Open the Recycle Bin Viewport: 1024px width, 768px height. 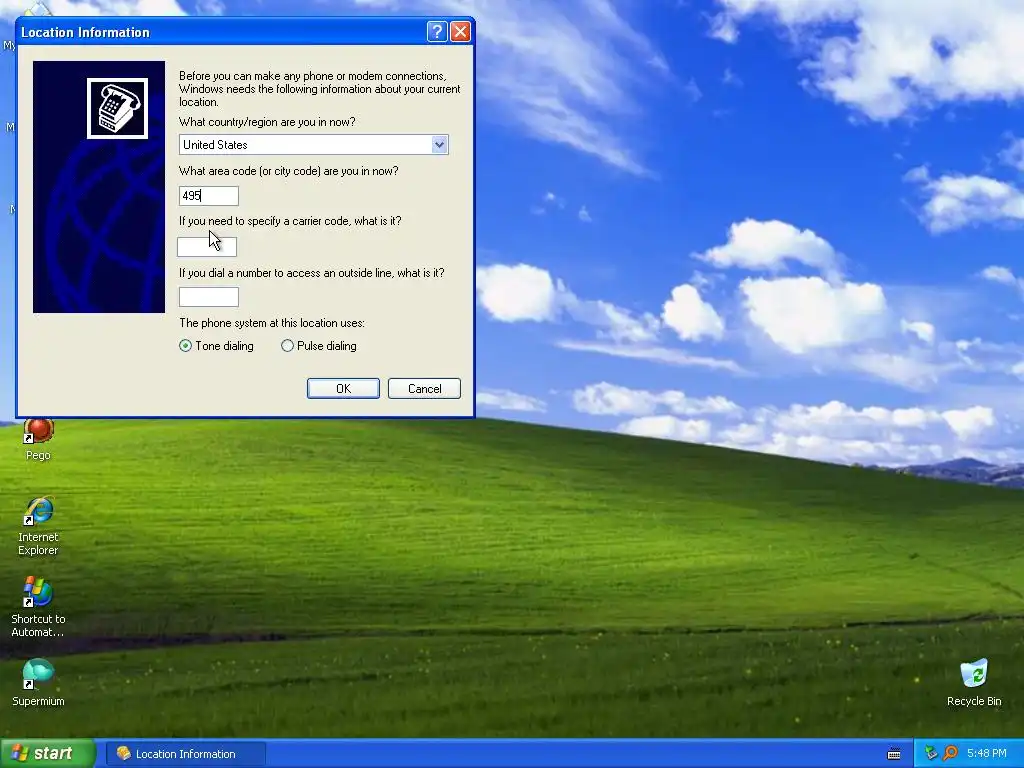[x=974, y=683]
